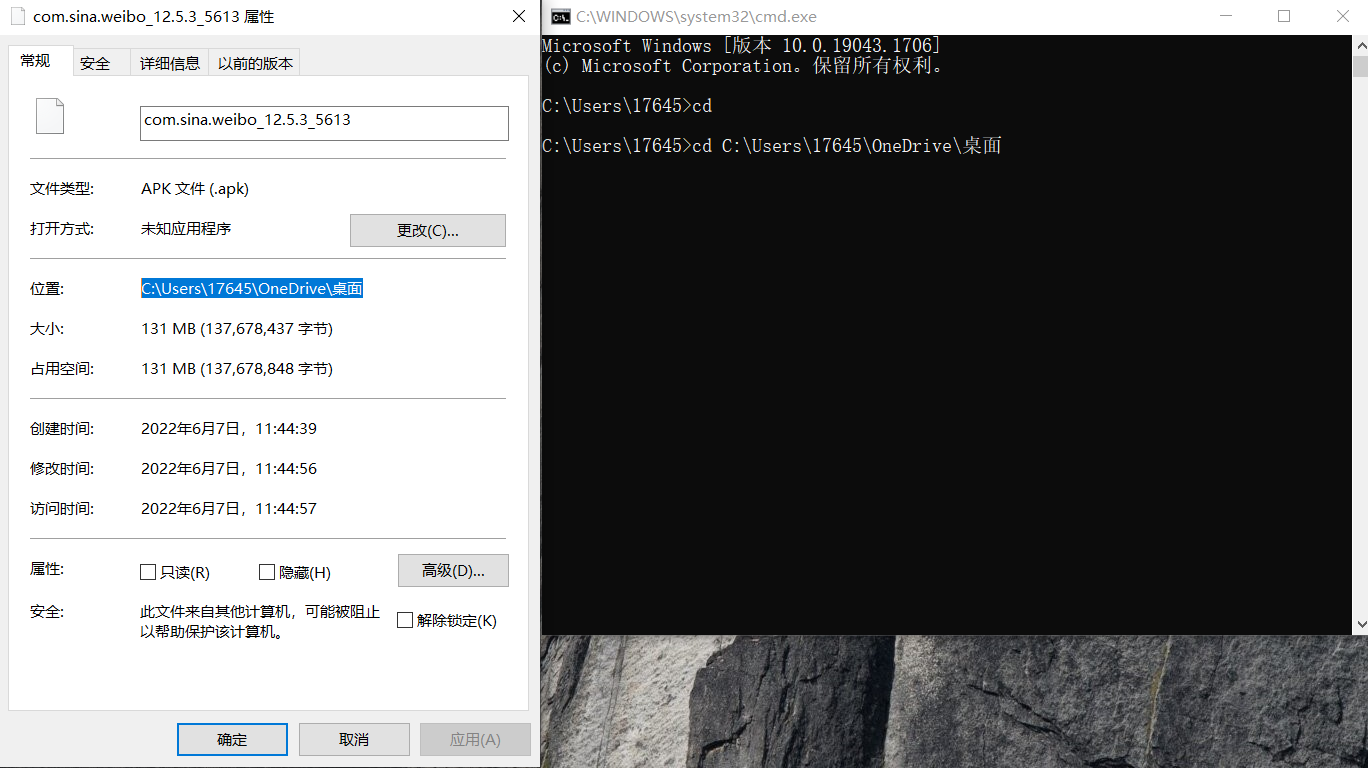Image resolution: width=1368 pixels, height=768 pixels.
Task: Maximize the cmd.exe window
Action: [1284, 16]
